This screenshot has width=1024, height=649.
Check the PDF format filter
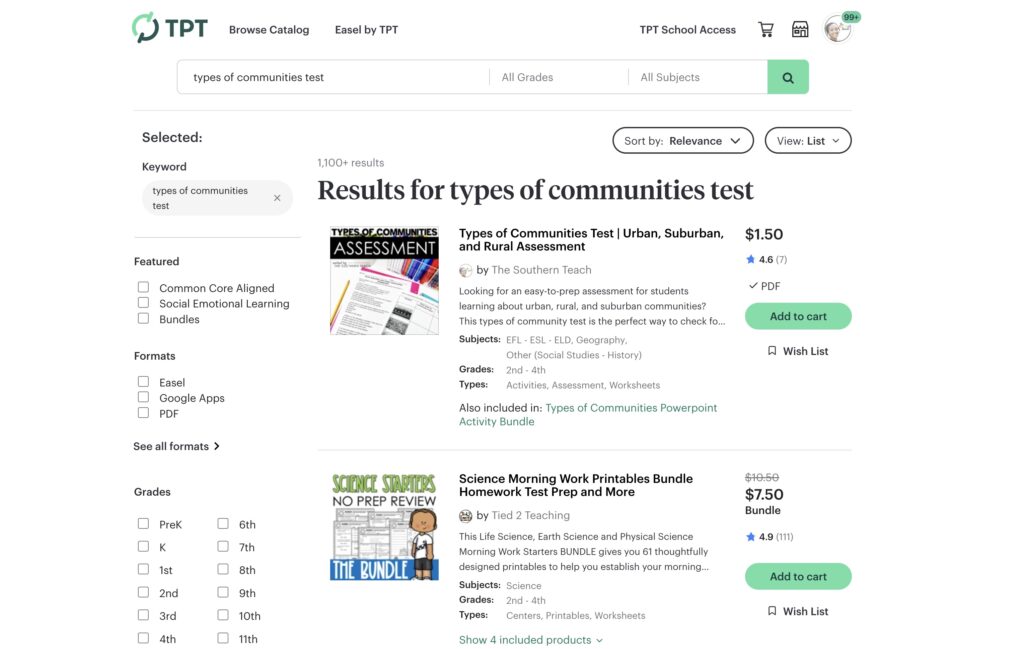pos(144,413)
